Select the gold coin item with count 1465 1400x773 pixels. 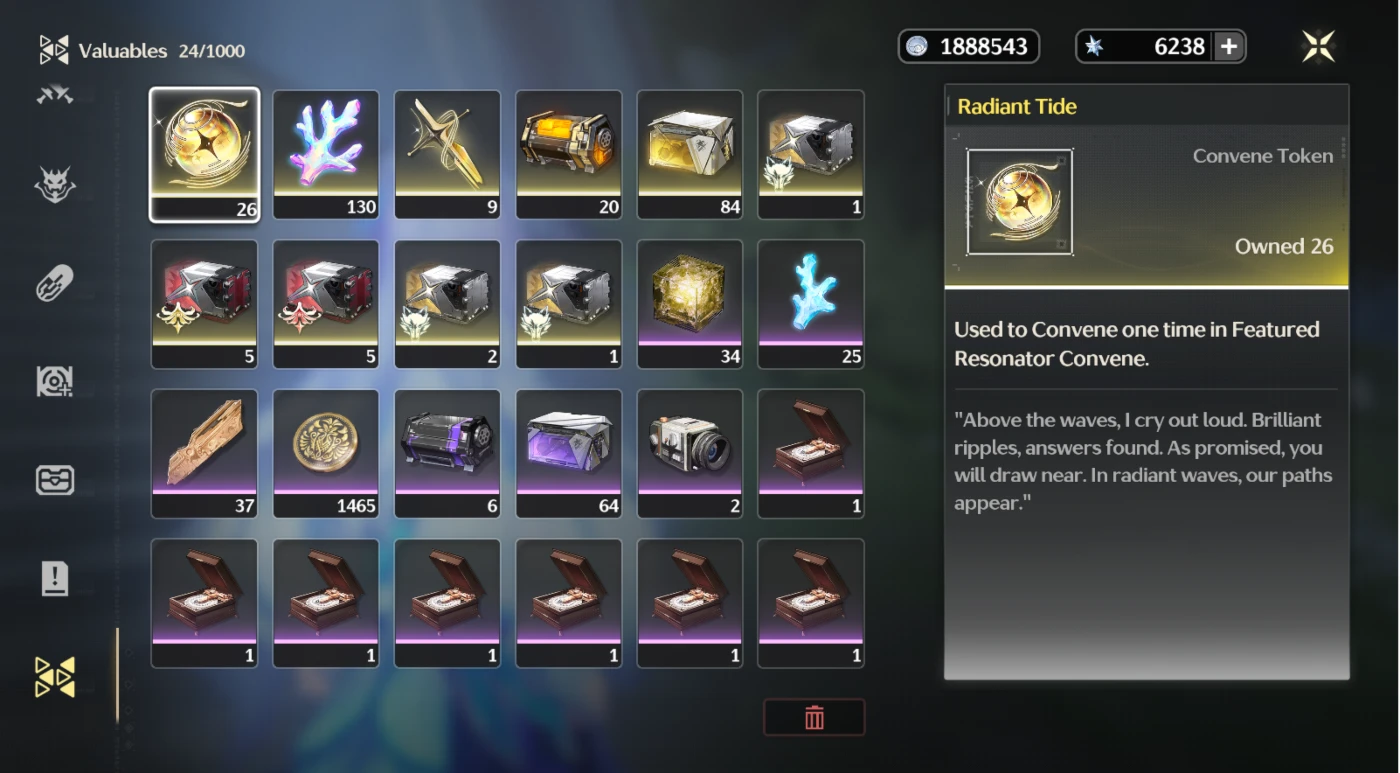click(x=326, y=453)
